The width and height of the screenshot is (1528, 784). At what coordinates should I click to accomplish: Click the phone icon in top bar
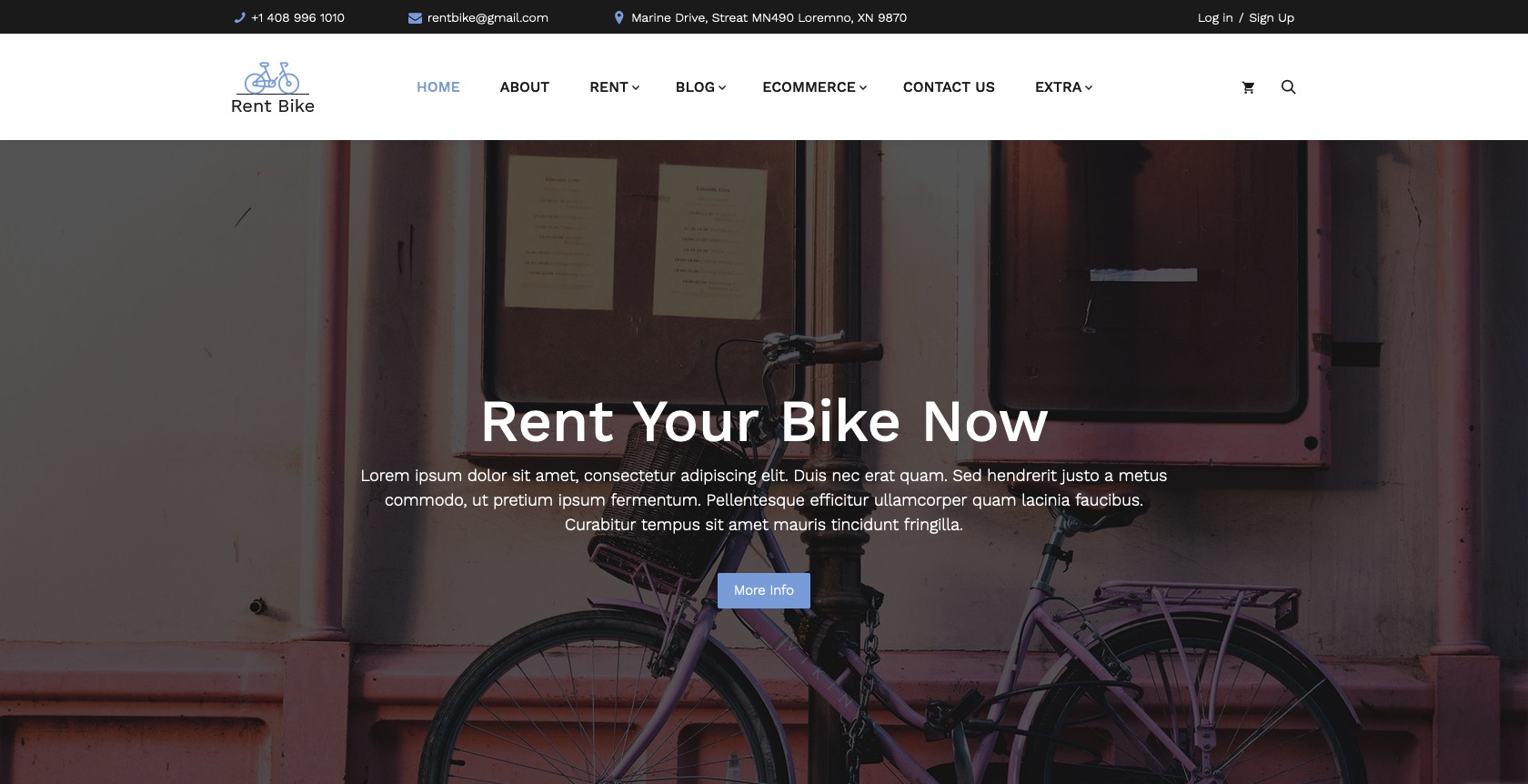pyautogui.click(x=240, y=17)
